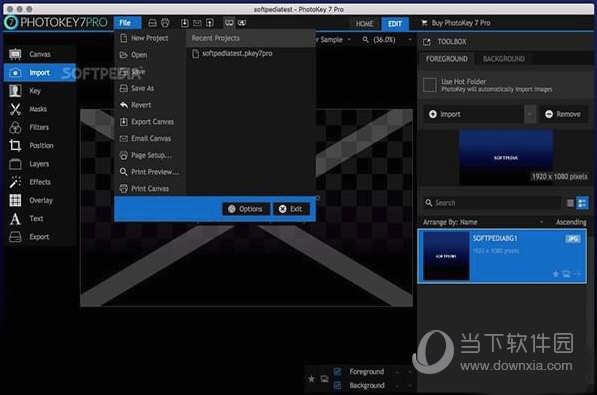Open the Canvas section in sidebar

(40, 54)
